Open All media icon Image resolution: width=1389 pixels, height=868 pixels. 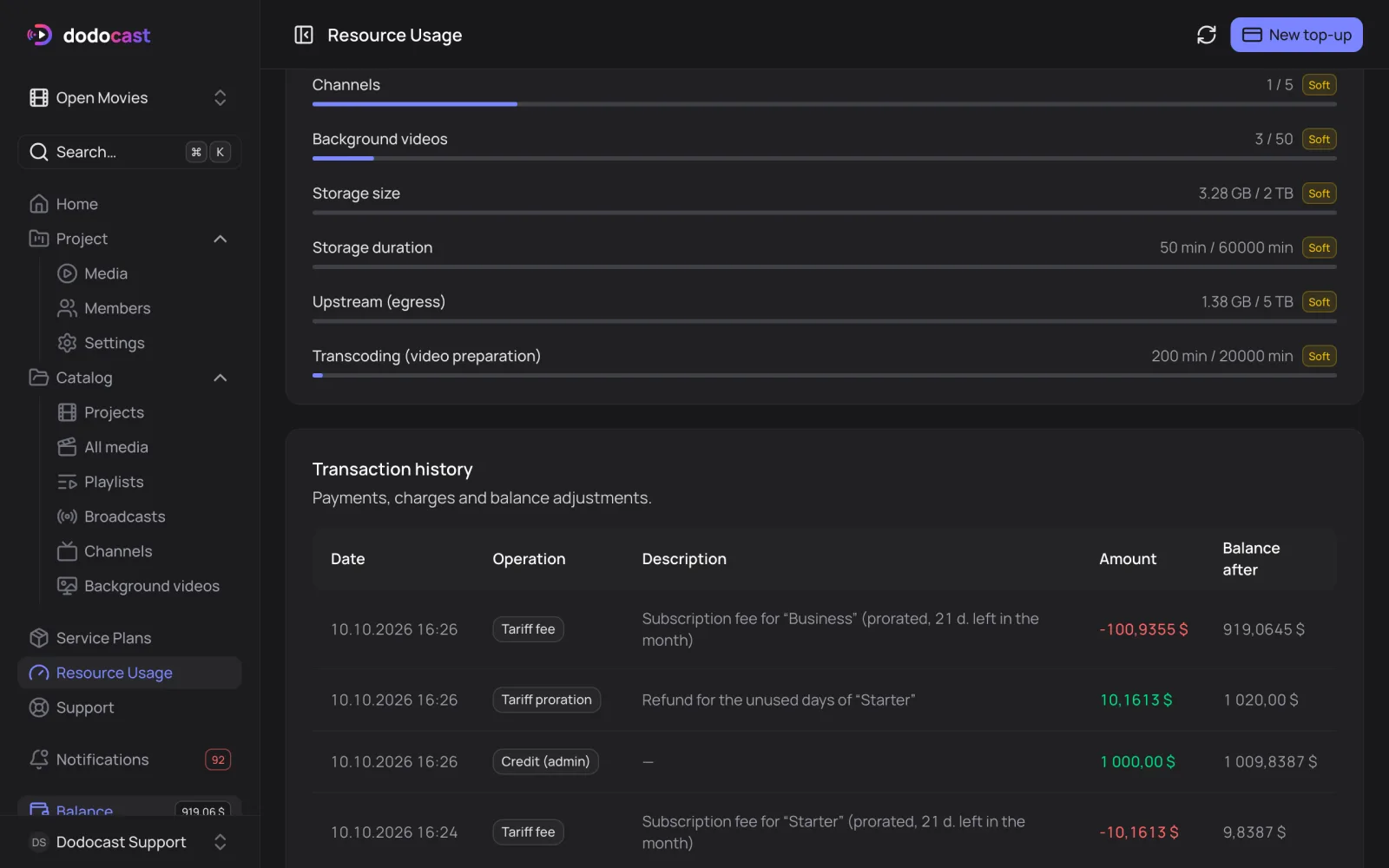[67, 447]
